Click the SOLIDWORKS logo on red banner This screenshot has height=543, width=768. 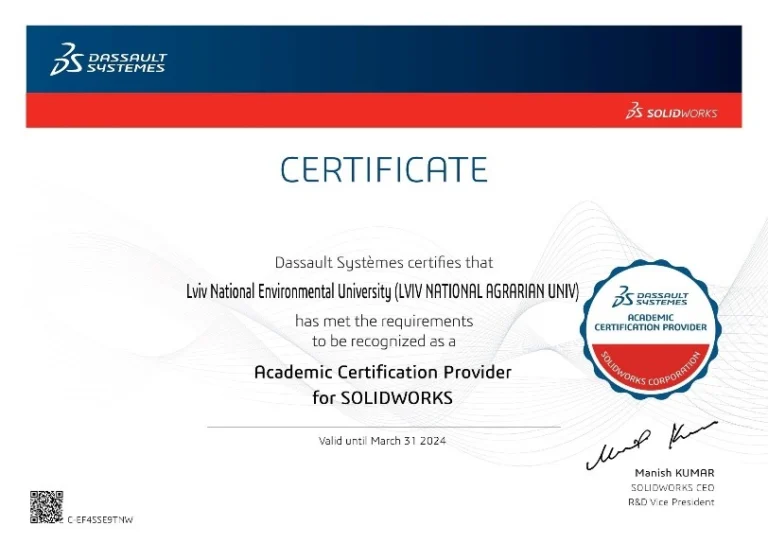click(x=671, y=112)
